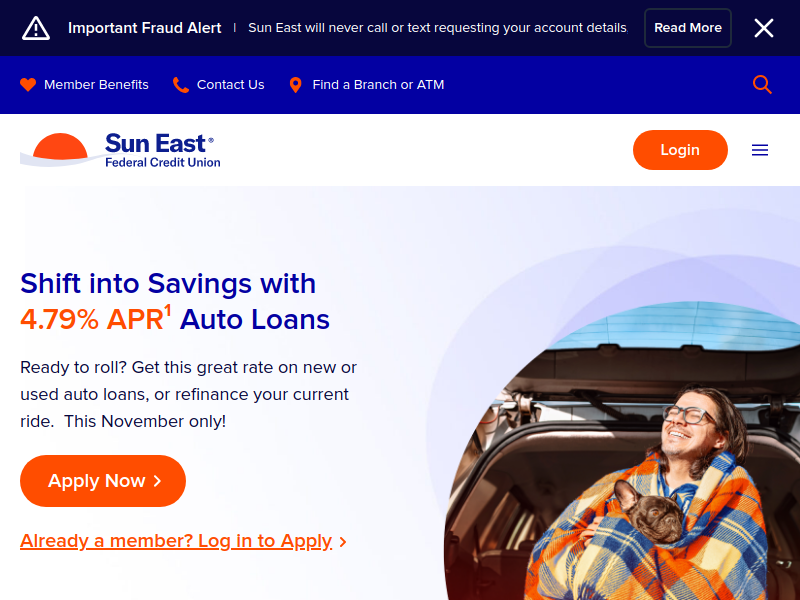This screenshot has width=800, height=600.
Task: Expand the hamburger navigation menu
Action: pos(760,150)
